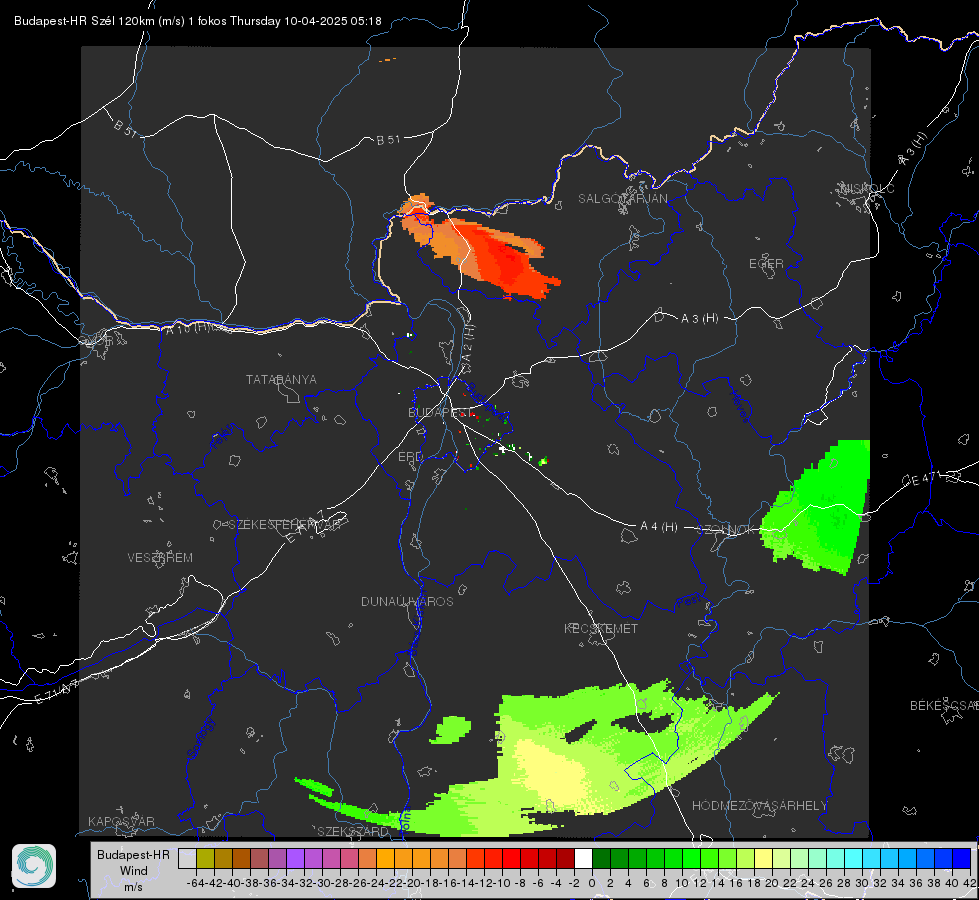This screenshot has width=979, height=900.
Task: Click the DUNAÚJVÁROS city label
Action: click(x=407, y=601)
